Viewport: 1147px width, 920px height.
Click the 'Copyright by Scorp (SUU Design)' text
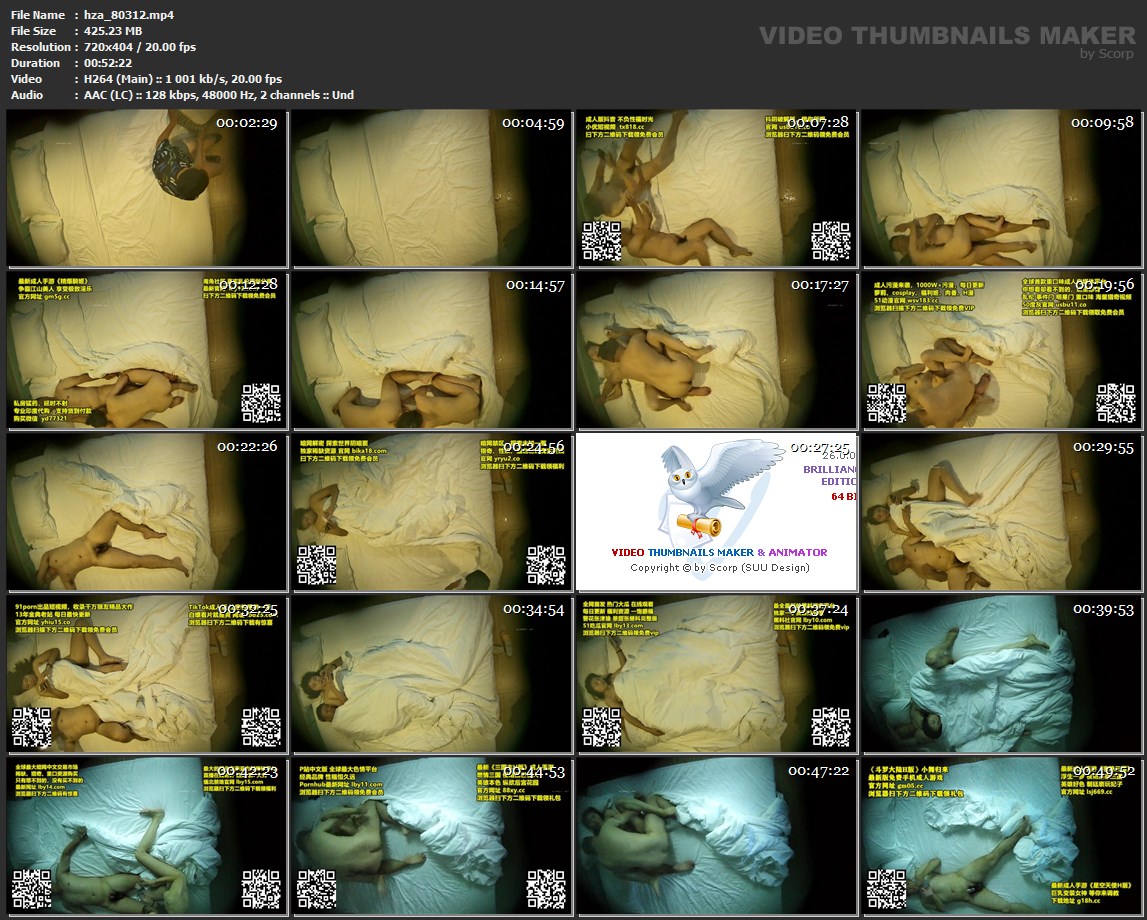[x=719, y=568]
